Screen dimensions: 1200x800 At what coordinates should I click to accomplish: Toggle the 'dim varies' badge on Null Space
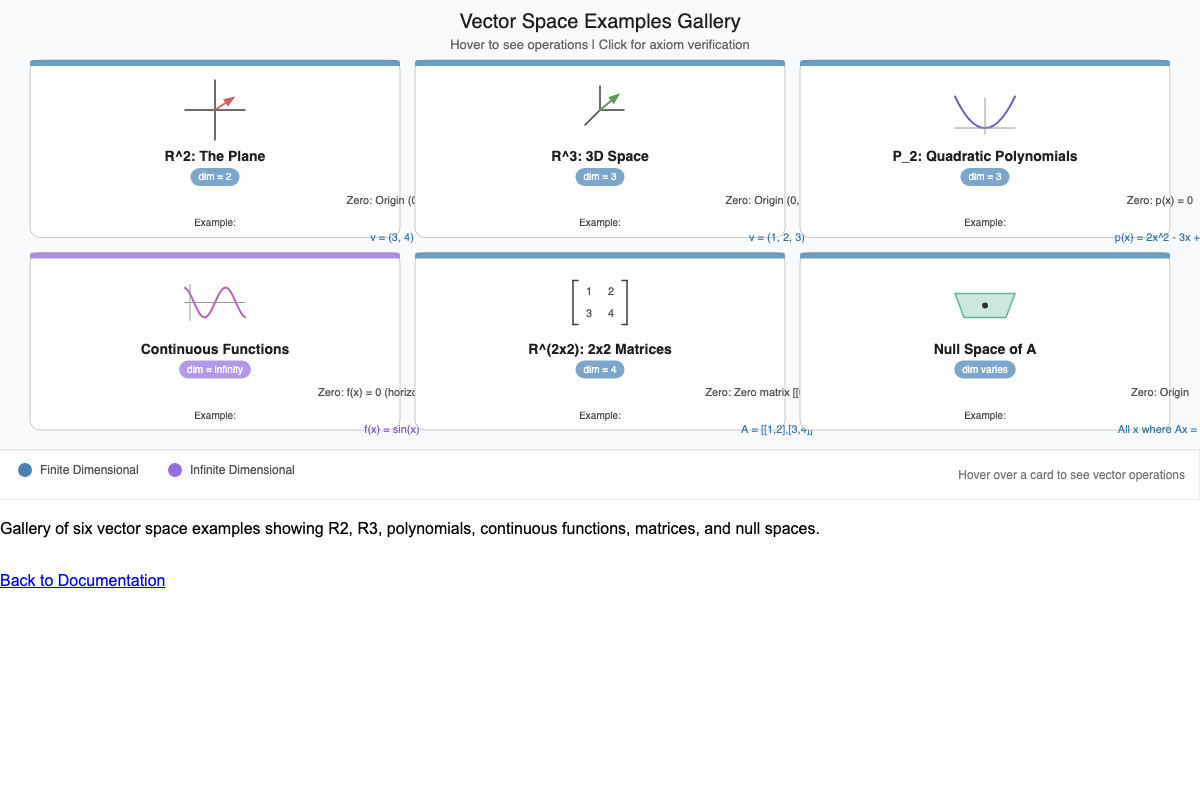point(985,369)
